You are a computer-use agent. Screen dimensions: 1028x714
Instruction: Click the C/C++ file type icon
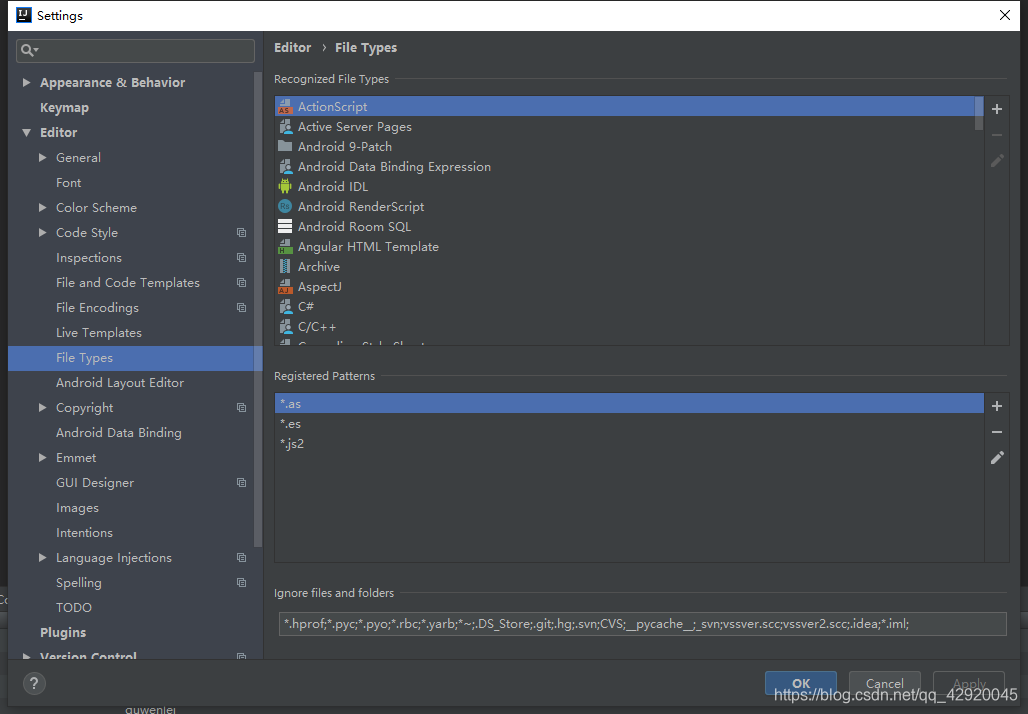click(x=285, y=327)
